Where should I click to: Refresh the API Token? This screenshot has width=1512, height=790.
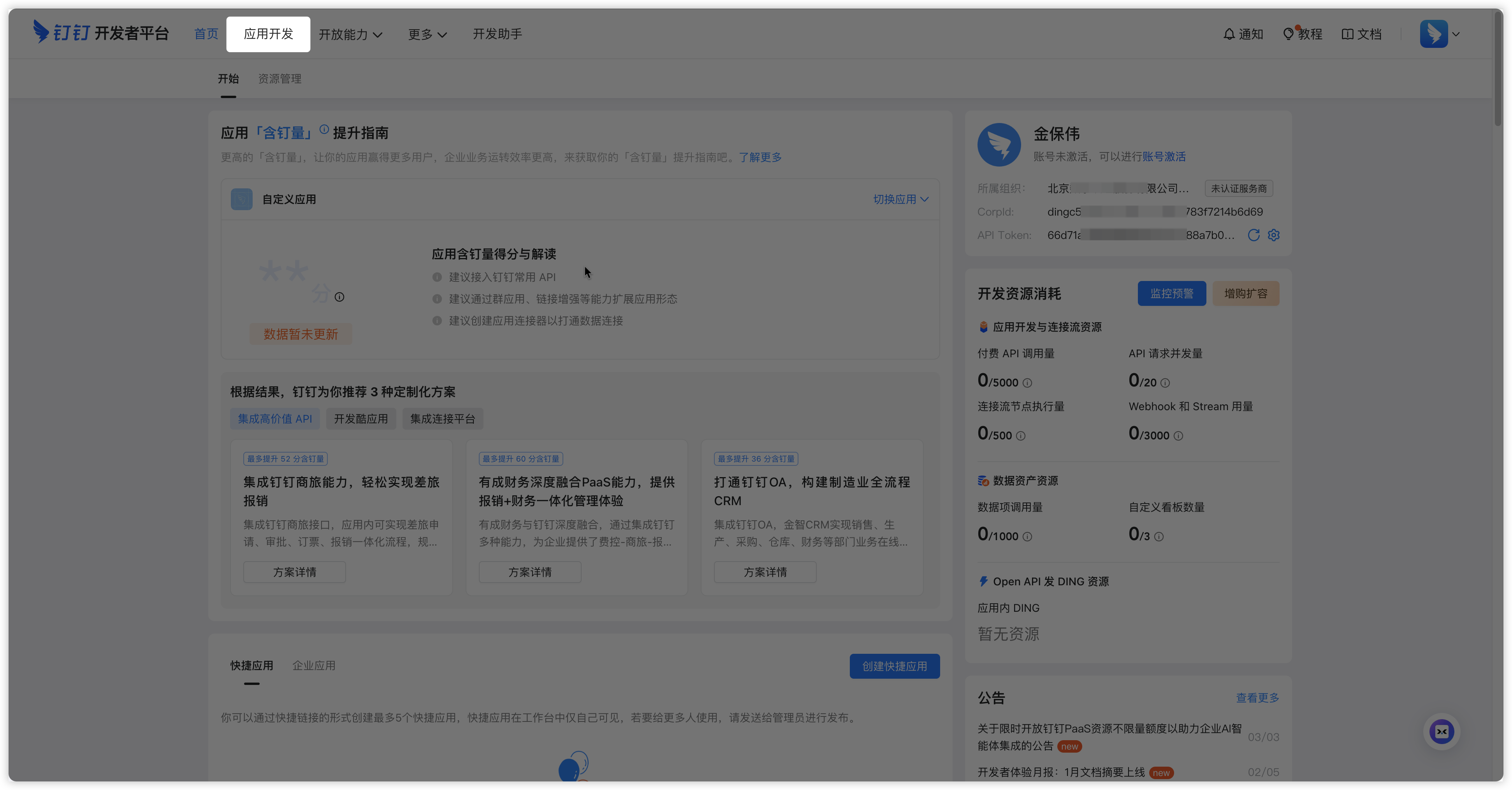(x=1254, y=235)
